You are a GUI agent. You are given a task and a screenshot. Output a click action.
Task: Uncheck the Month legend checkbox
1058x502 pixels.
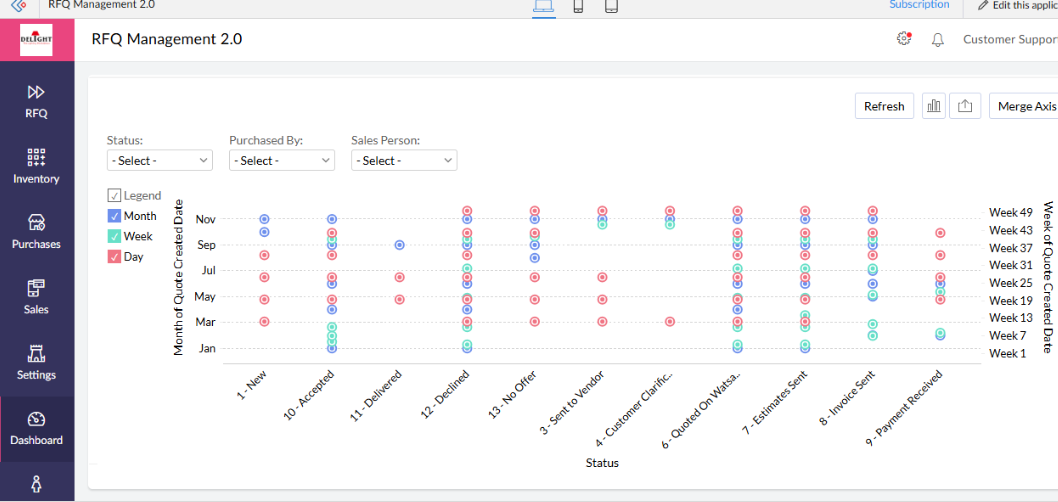click(114, 216)
